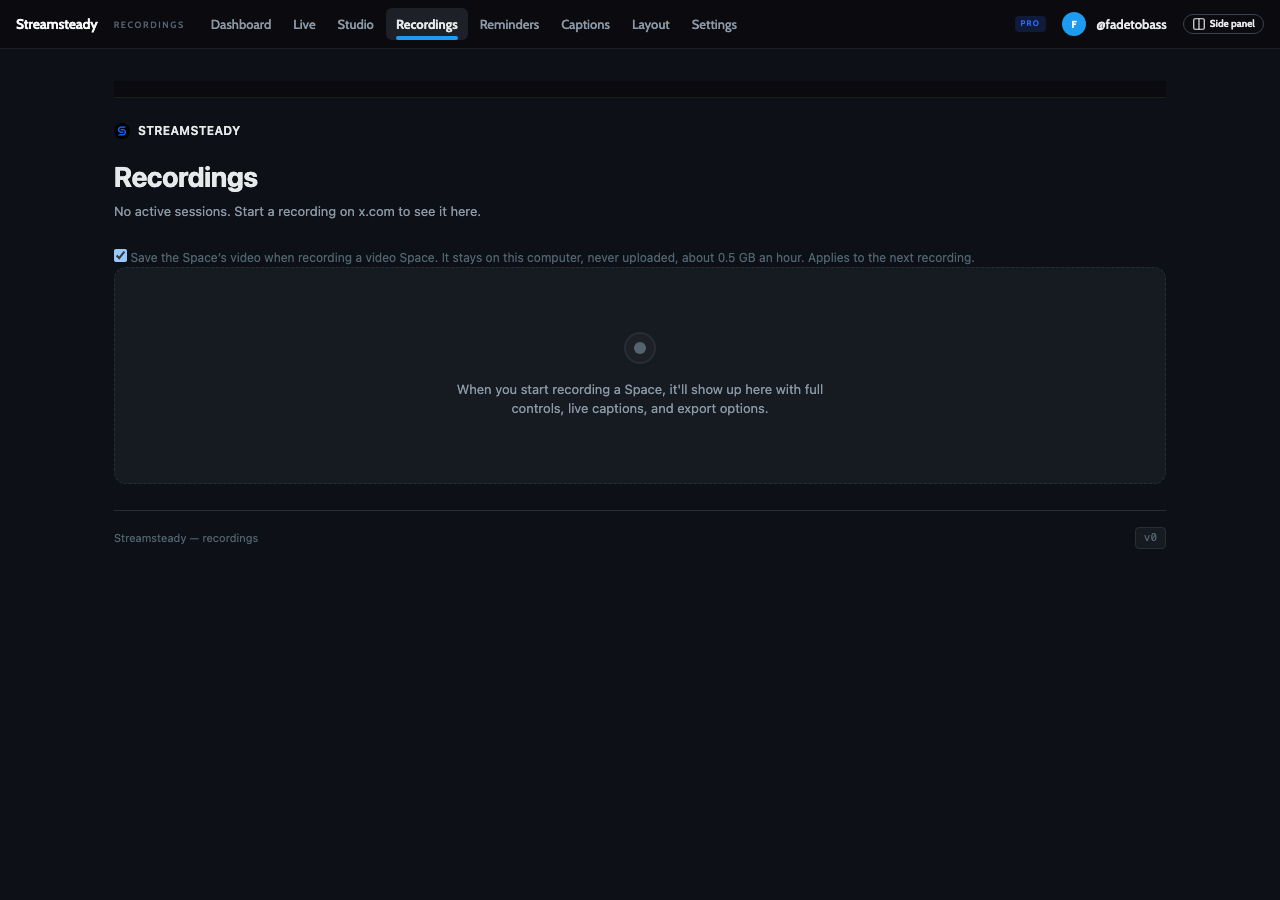The width and height of the screenshot is (1280, 900).
Task: Go to the Settings tab
Action: [714, 24]
